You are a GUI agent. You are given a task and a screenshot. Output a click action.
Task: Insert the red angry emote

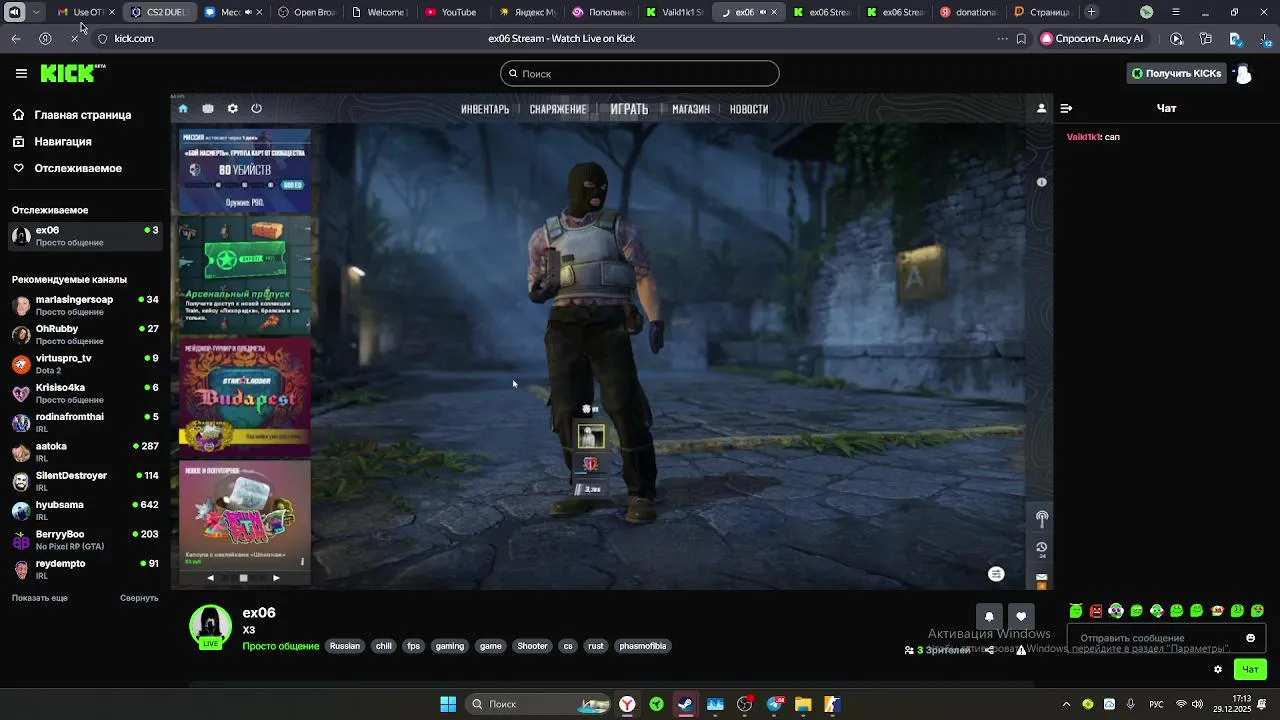click(1096, 611)
